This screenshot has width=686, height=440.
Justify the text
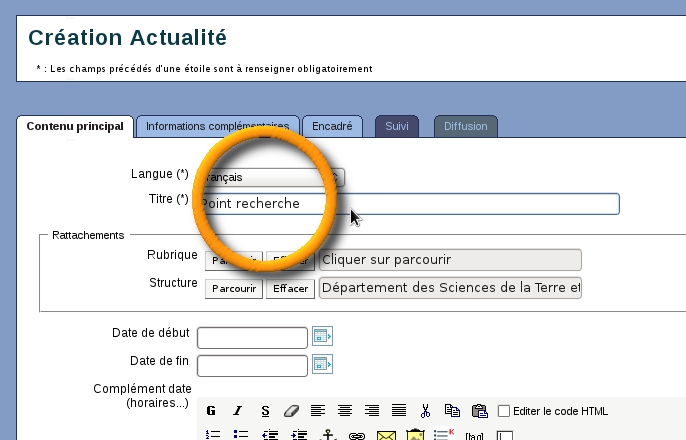(x=399, y=411)
